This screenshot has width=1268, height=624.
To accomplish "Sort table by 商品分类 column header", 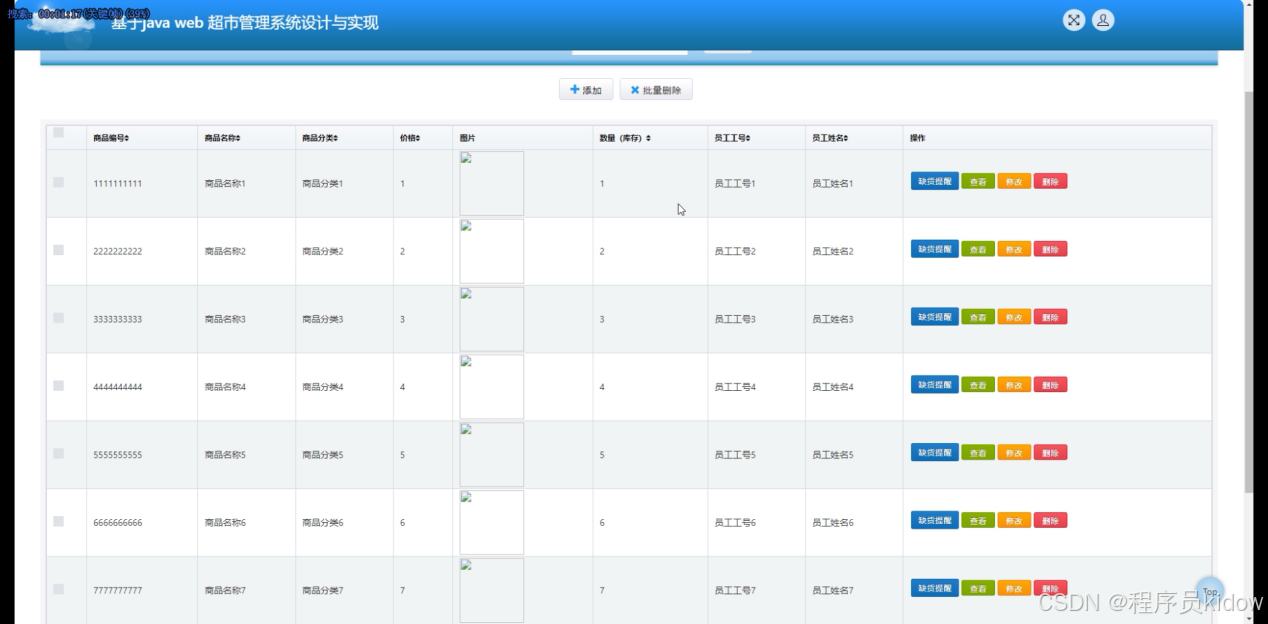I will pyautogui.click(x=320, y=138).
